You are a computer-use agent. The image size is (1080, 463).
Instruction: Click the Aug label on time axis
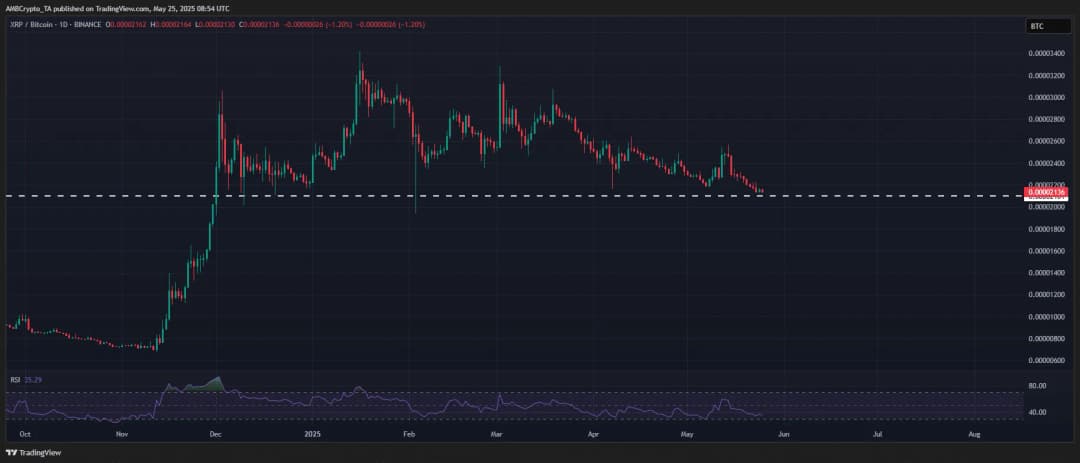973,435
